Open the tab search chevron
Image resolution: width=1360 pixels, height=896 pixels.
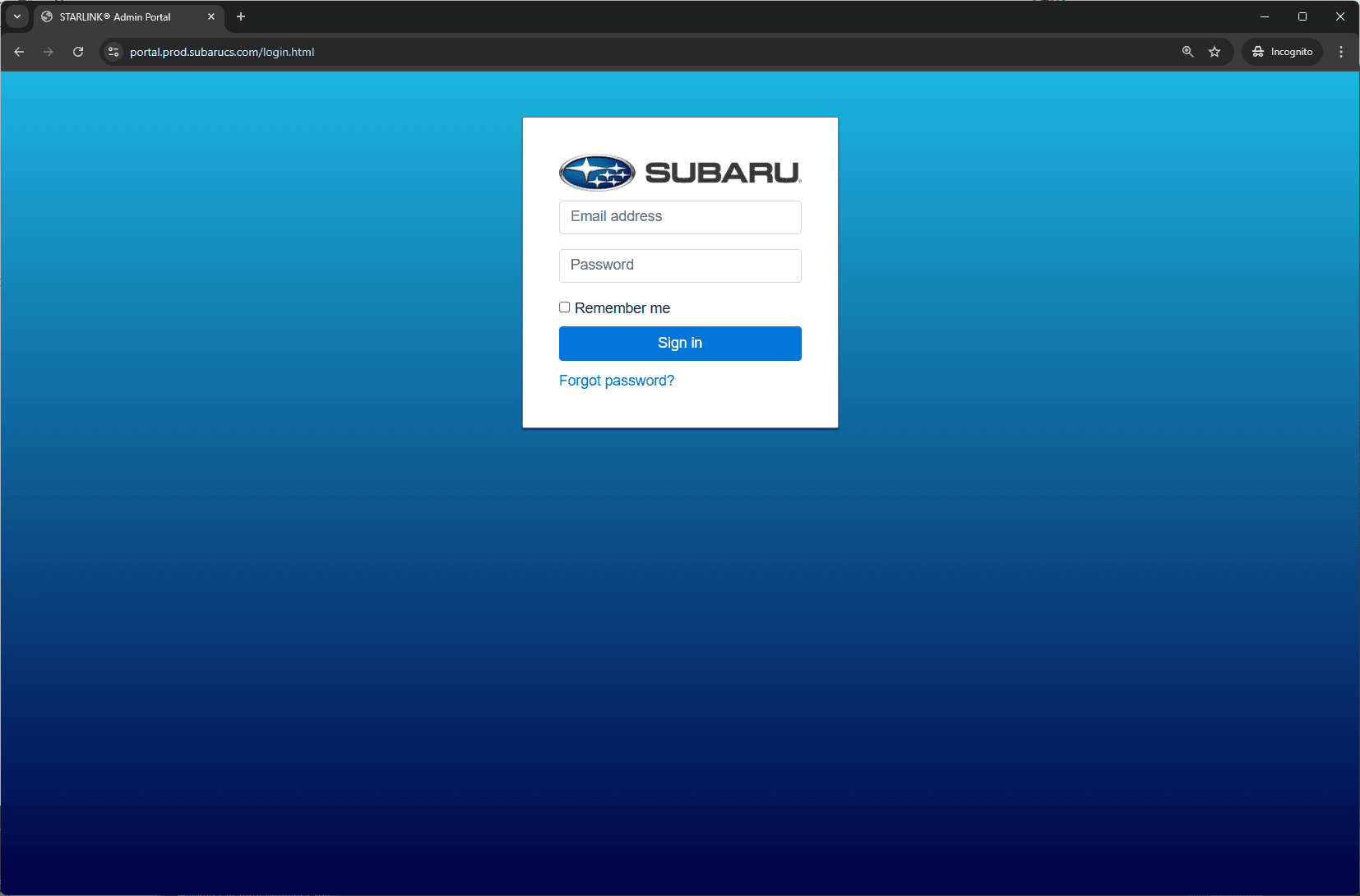[x=16, y=16]
